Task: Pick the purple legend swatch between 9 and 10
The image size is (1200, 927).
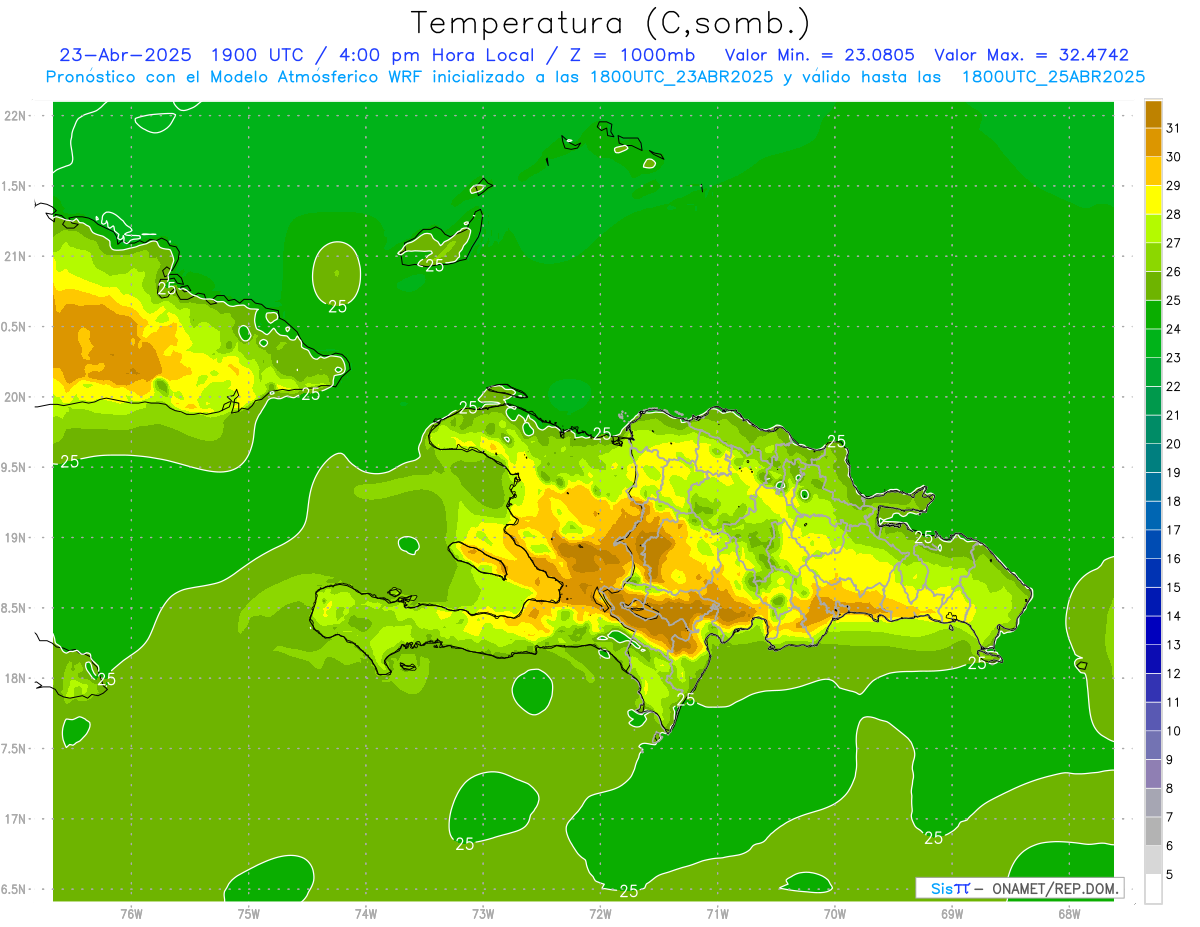Action: (1153, 745)
